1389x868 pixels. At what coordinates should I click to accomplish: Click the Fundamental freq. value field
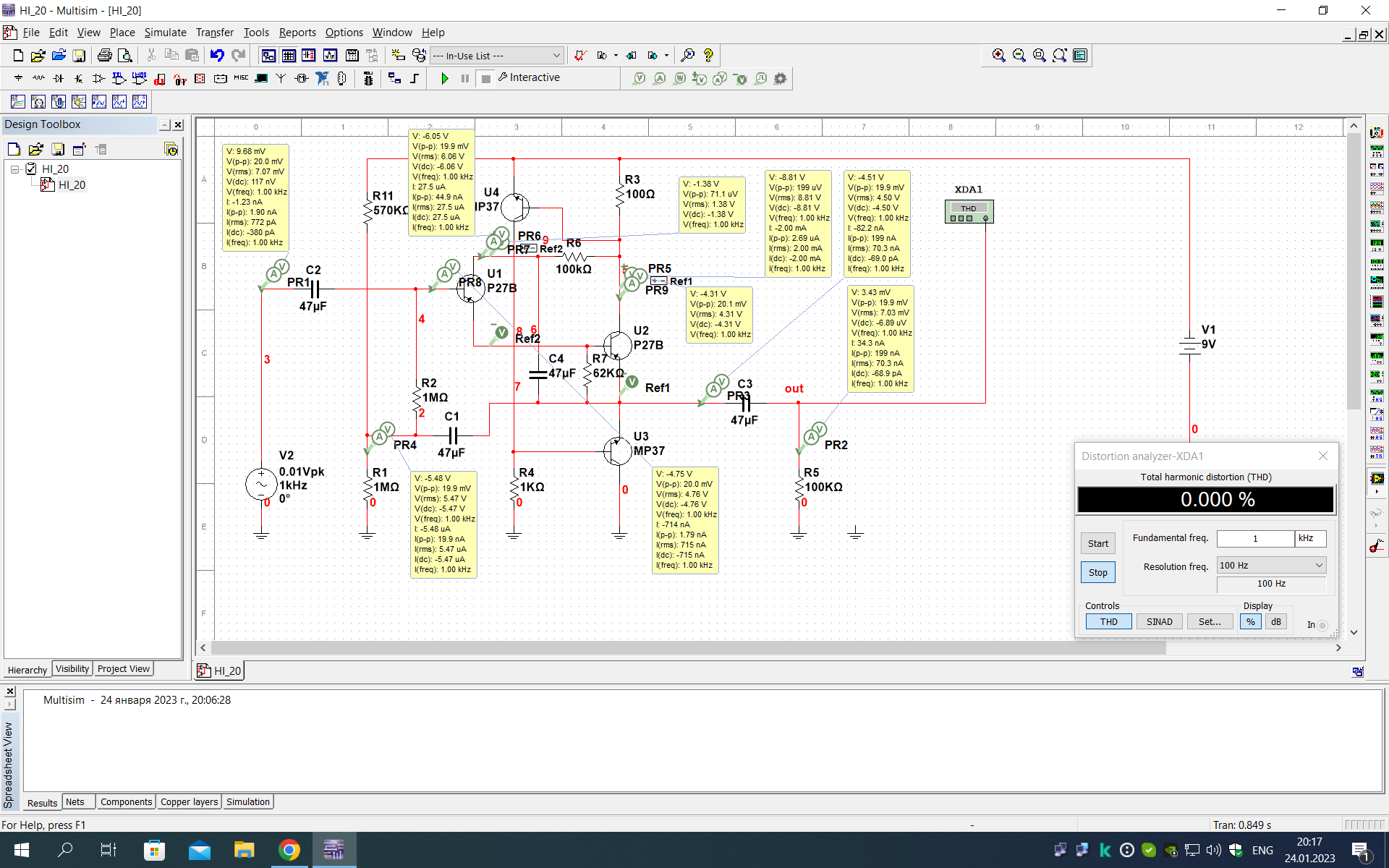coord(1255,538)
